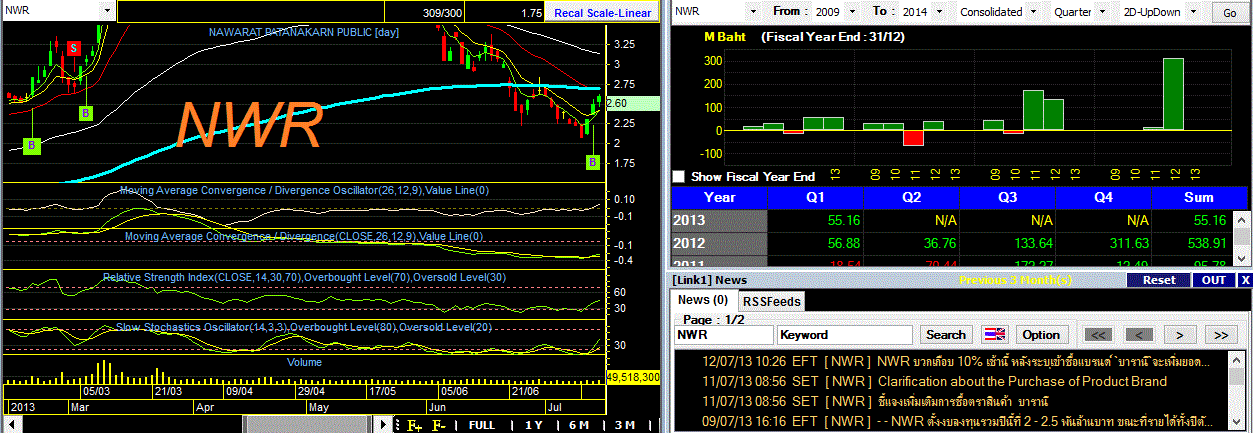The image size is (1253, 433).
Task: Click the OUT button in news header
Action: [x=1213, y=280]
